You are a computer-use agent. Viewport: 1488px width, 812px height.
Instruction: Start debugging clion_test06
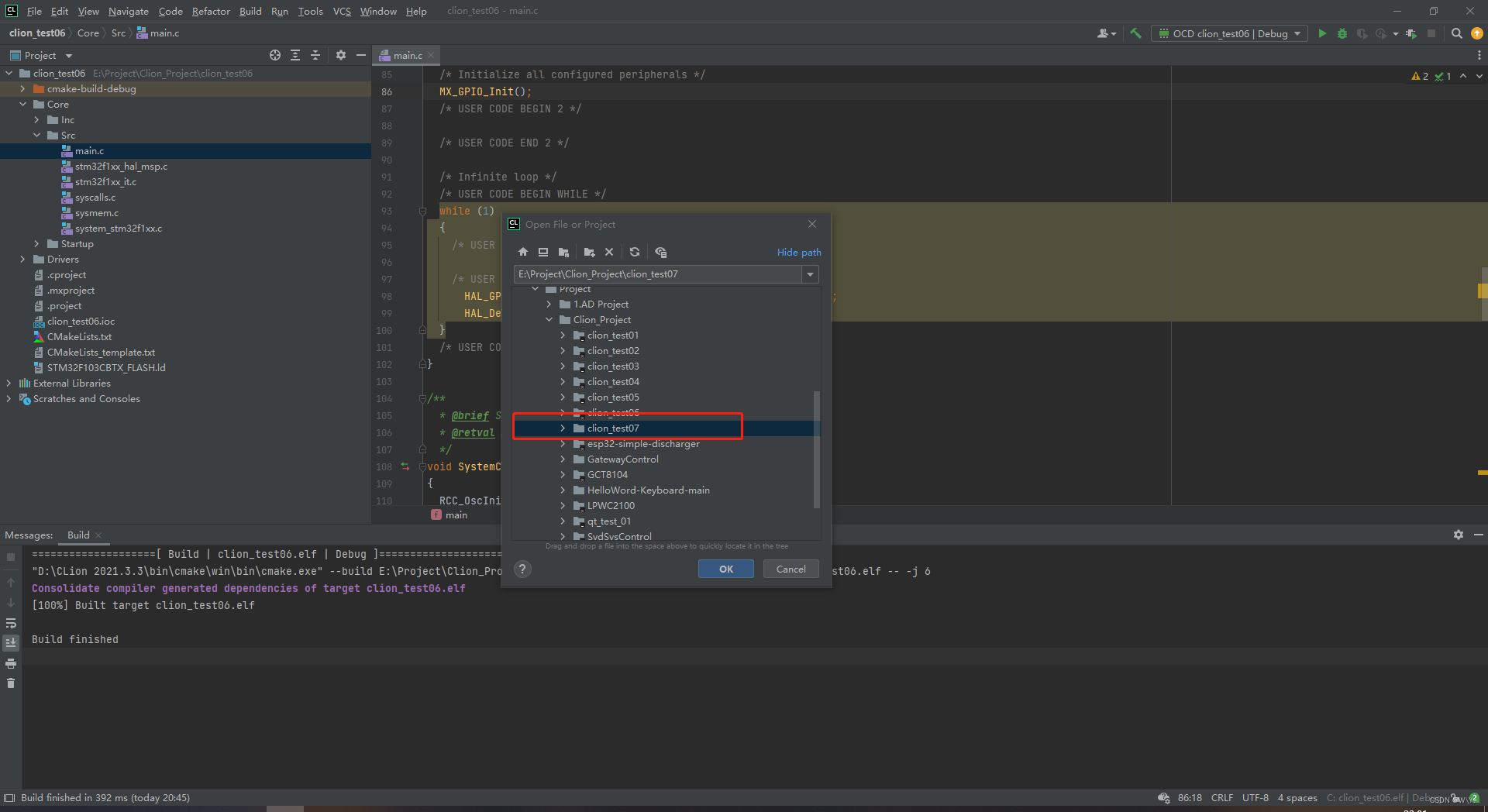1342,33
